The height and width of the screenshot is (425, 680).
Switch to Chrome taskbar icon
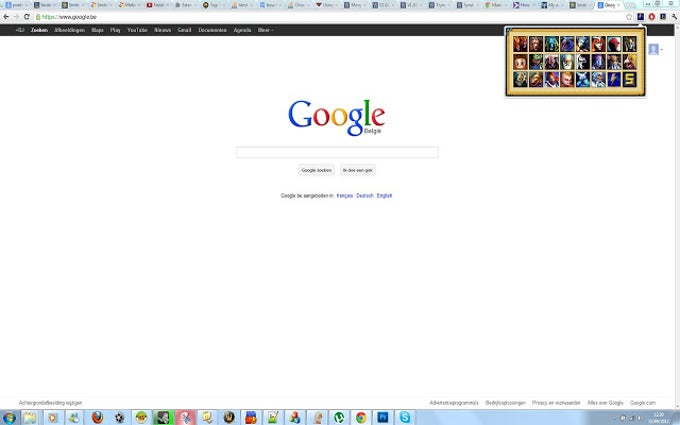tap(361, 418)
